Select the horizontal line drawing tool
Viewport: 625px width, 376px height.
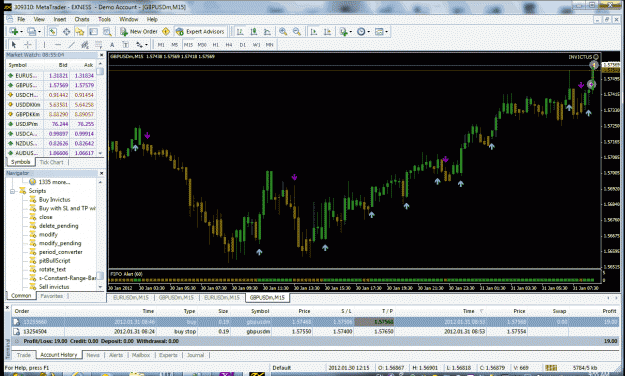click(58, 45)
